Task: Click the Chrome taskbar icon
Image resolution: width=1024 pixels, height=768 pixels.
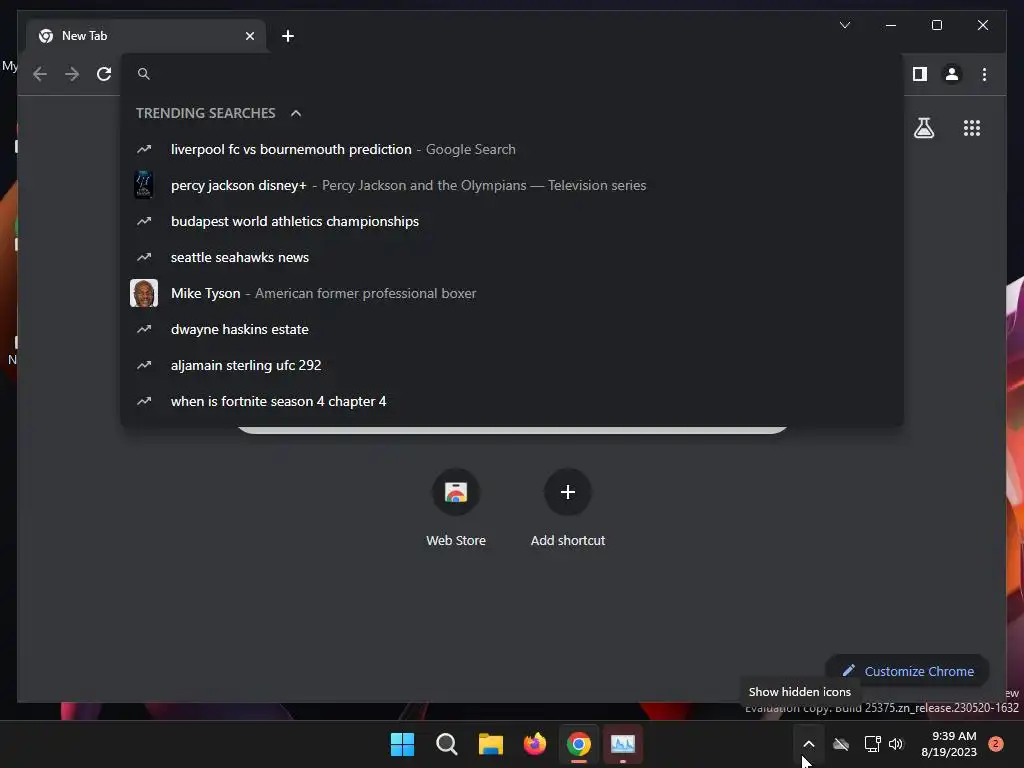Action: [x=579, y=744]
